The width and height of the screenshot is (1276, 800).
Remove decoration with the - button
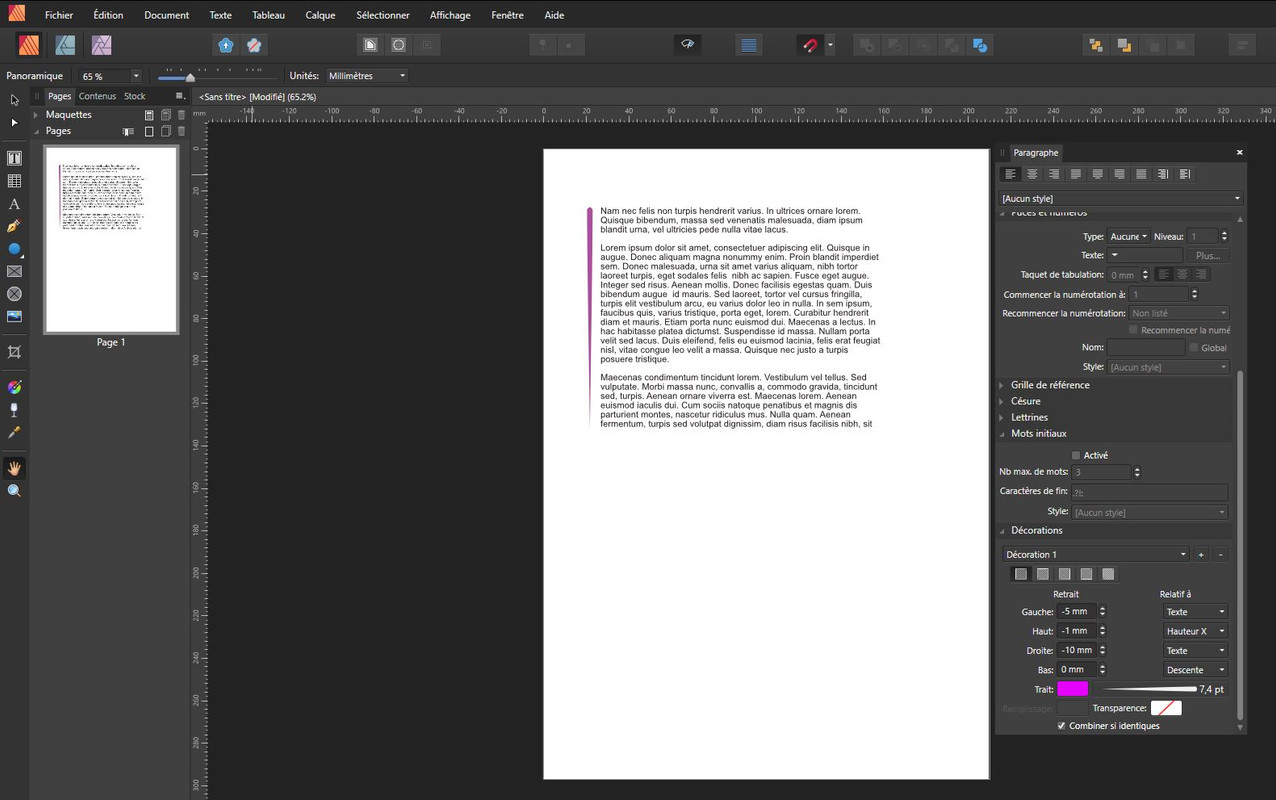[1220, 554]
